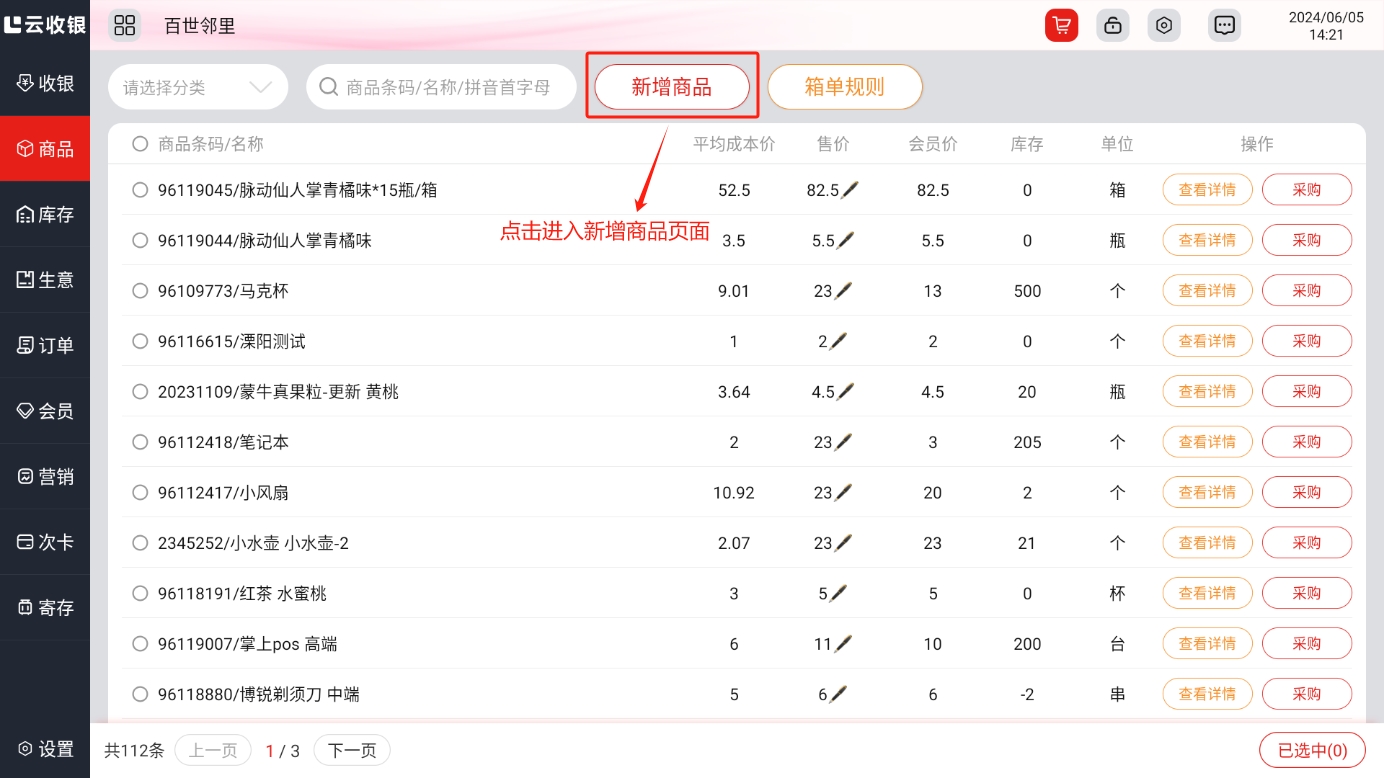Open the message chat icon
Image resolution: width=1384 pixels, height=778 pixels.
1223,25
